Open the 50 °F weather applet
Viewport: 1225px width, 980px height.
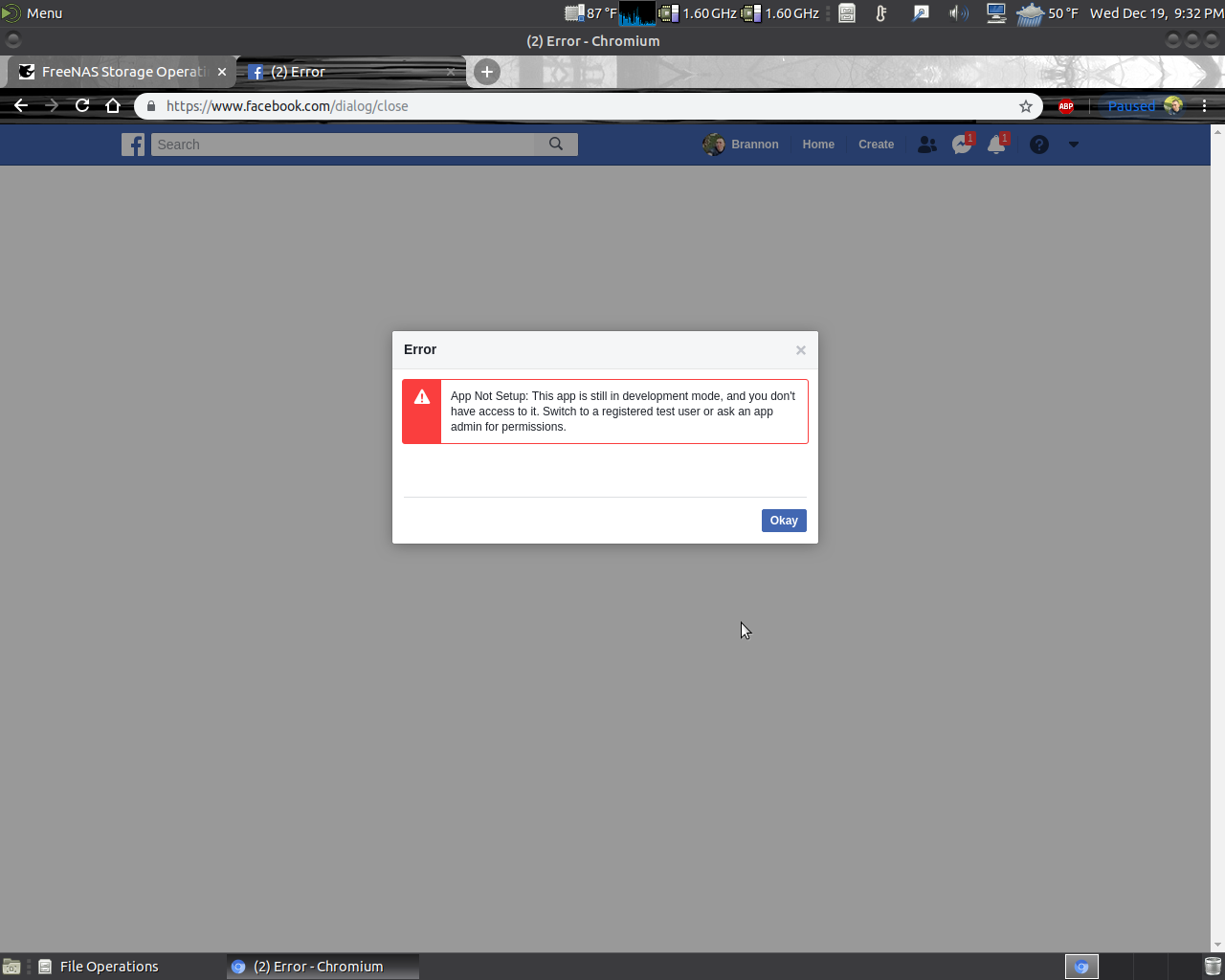[x=1047, y=13]
